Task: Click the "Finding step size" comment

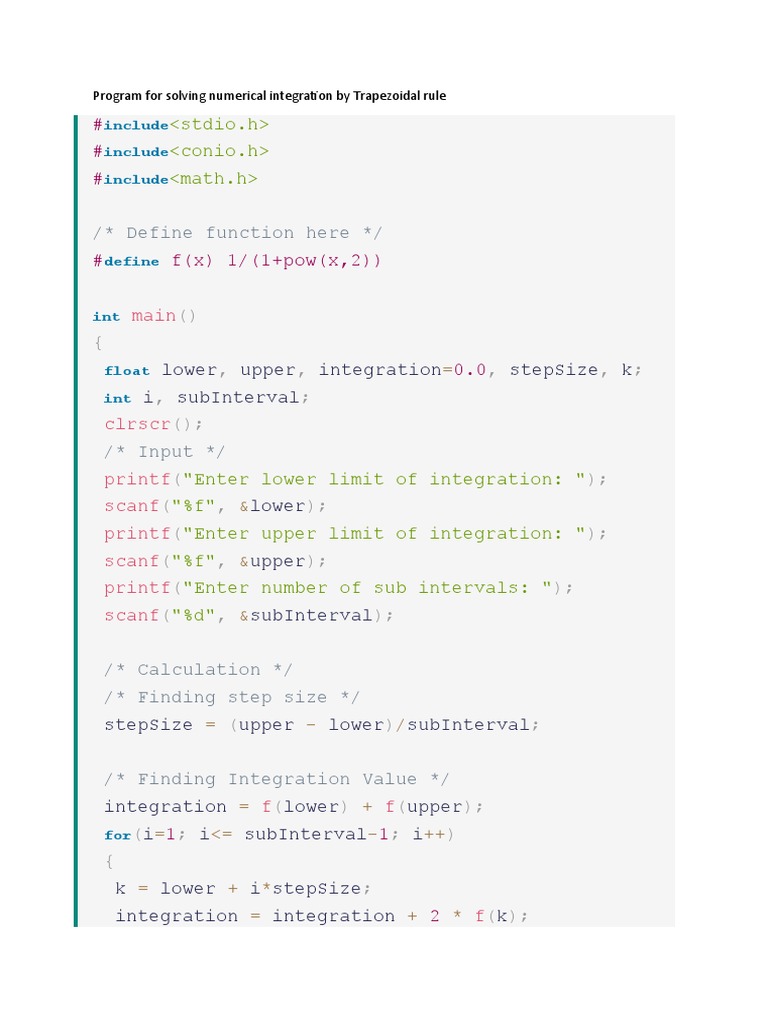Action: (x=232, y=697)
